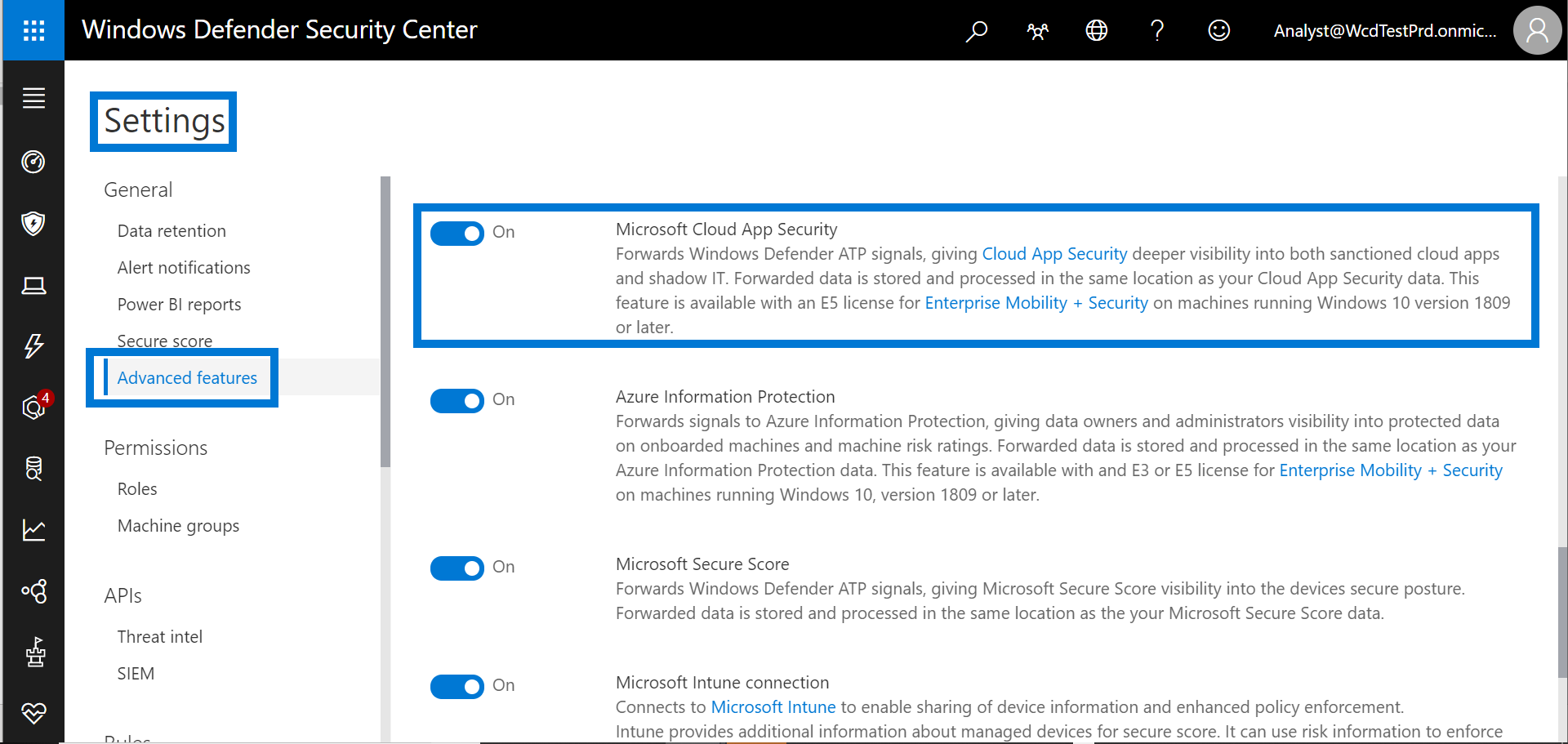The width and height of the screenshot is (1568, 744).
Task: Open the Reports chart icon
Action: point(33,530)
